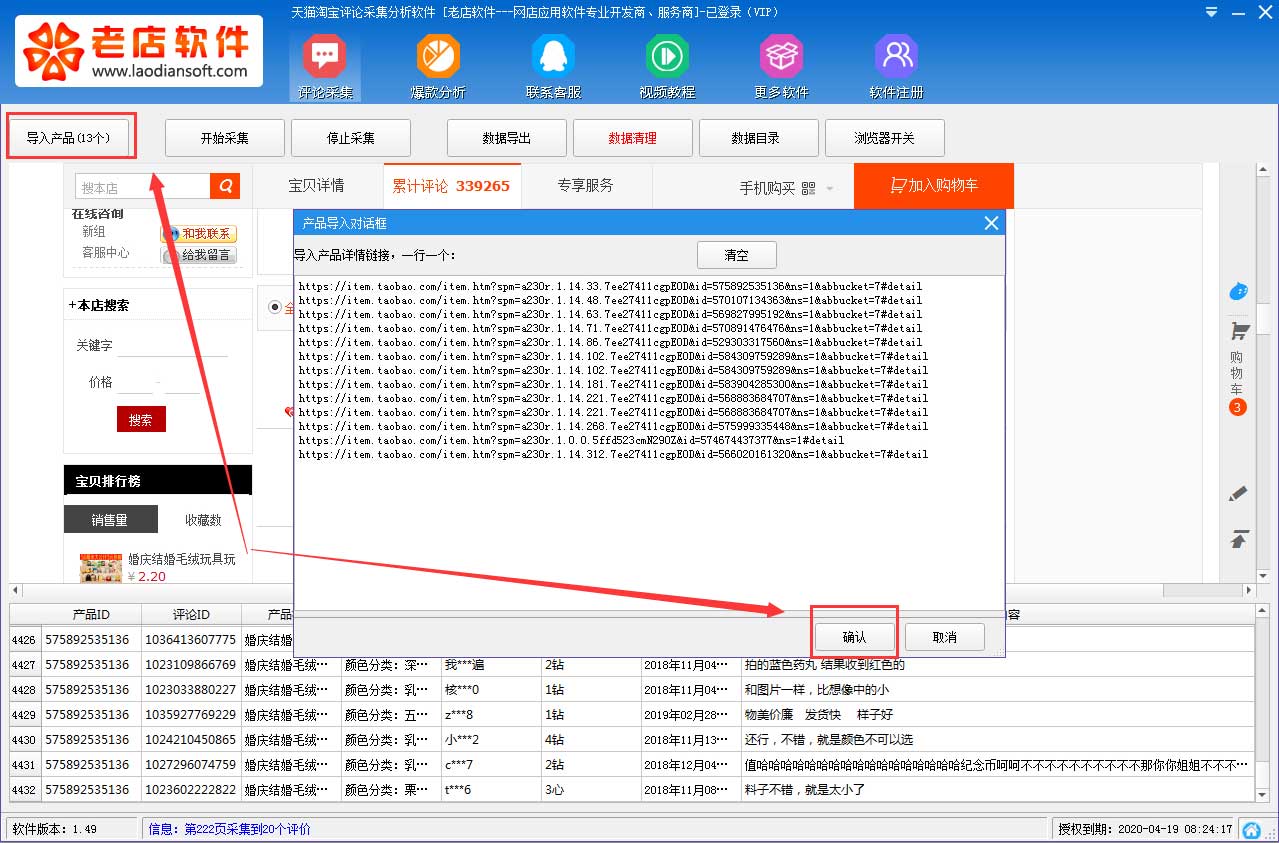Open the shopping cart sidebar icon
This screenshot has height=843, width=1279.
(x=1239, y=332)
